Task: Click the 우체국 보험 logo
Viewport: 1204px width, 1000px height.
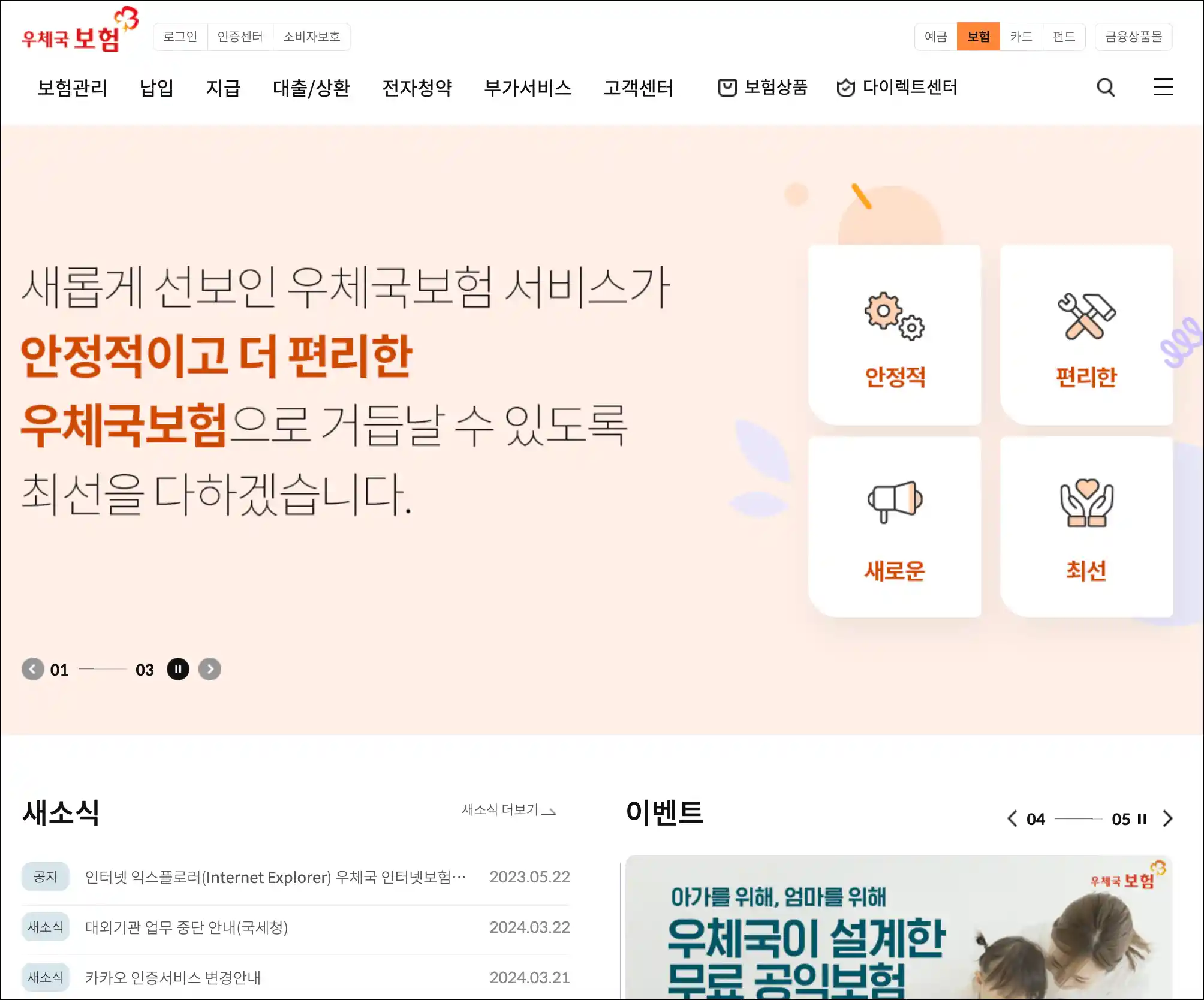Action: (80, 30)
